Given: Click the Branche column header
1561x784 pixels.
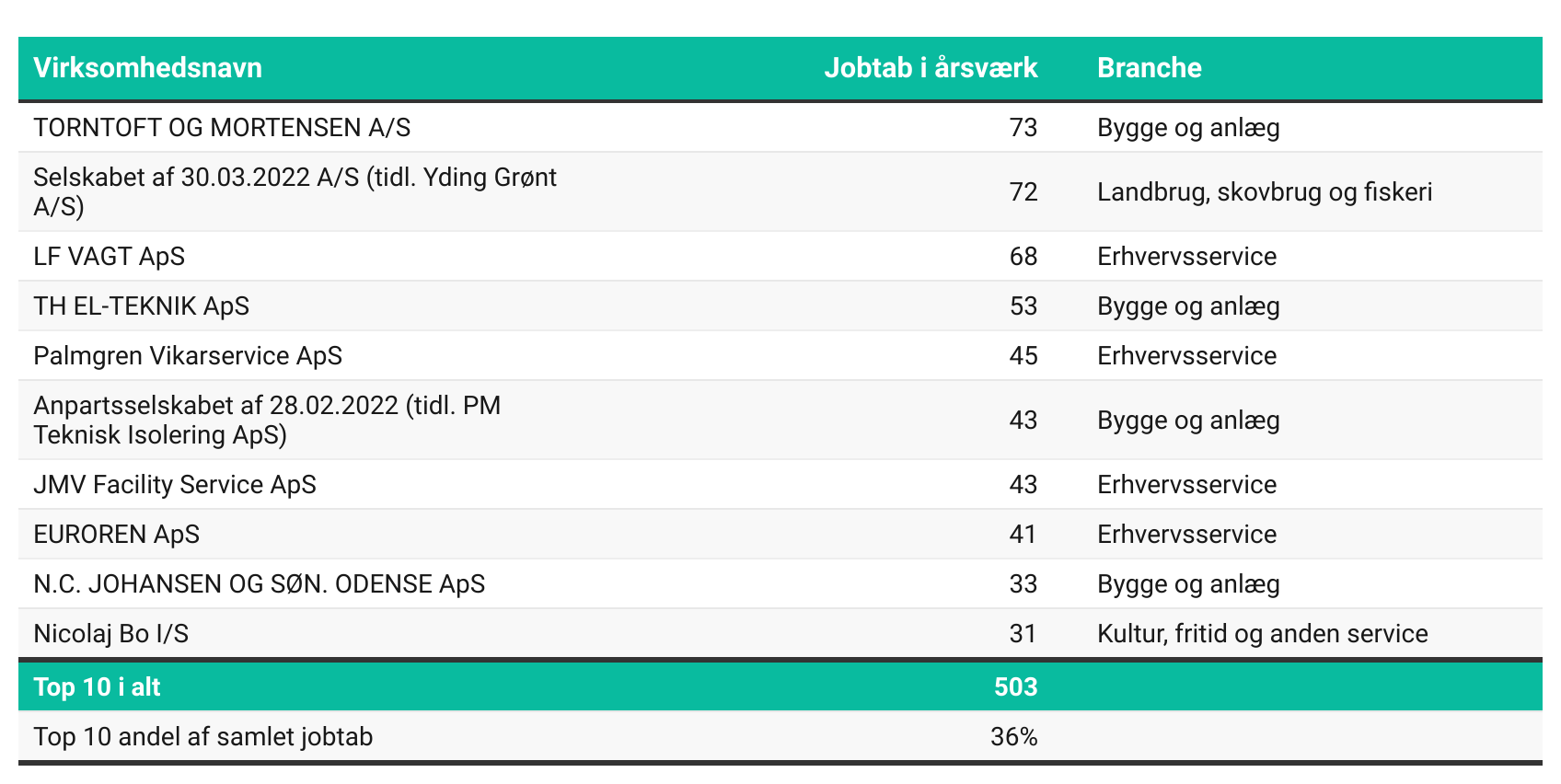Looking at the screenshot, I should [x=1150, y=68].
